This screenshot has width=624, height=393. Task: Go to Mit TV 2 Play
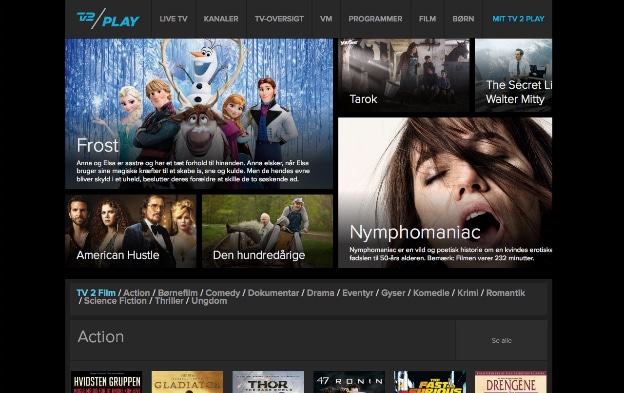518,19
